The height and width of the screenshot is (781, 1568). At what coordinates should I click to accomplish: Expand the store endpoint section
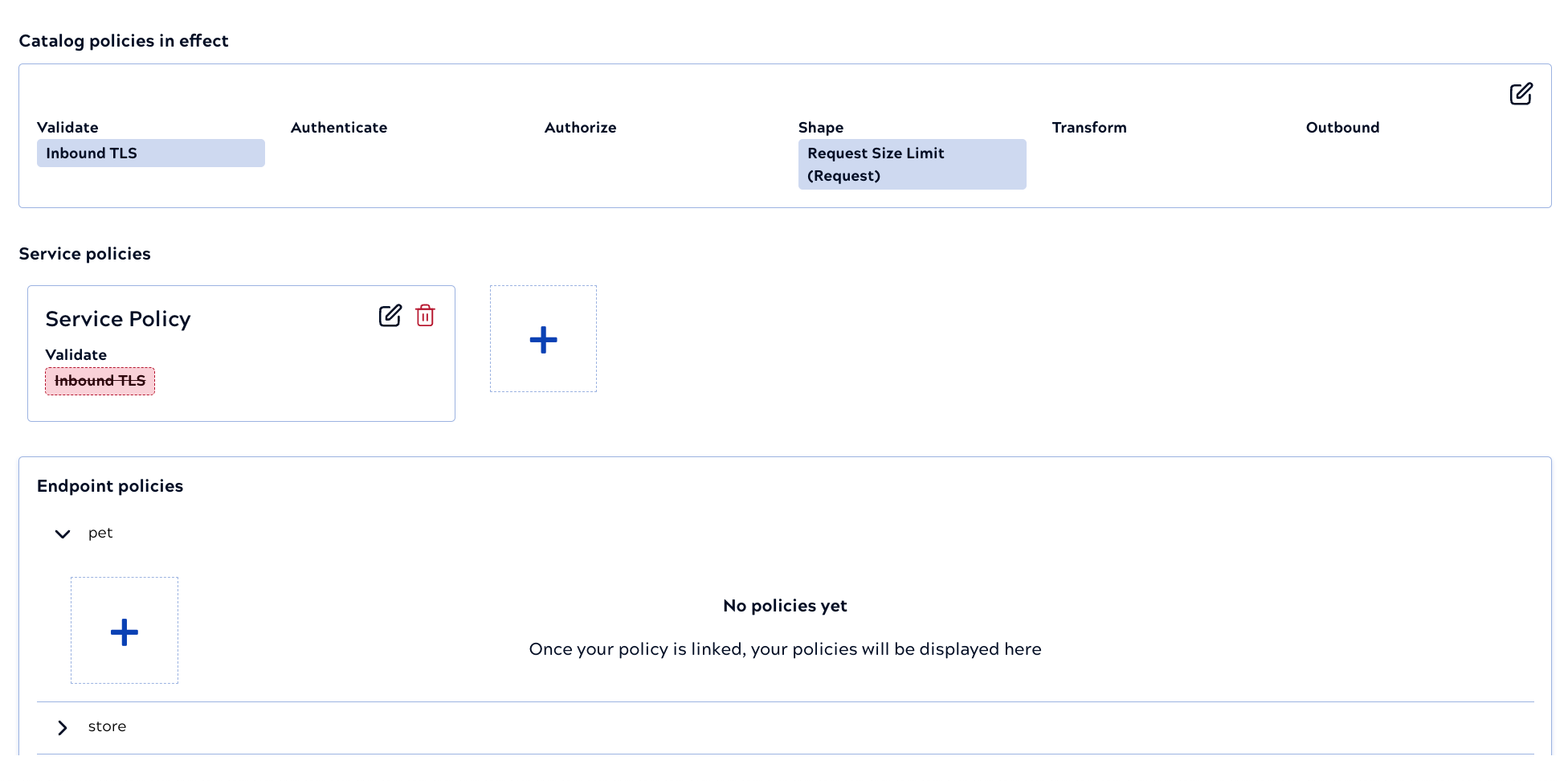tap(63, 727)
